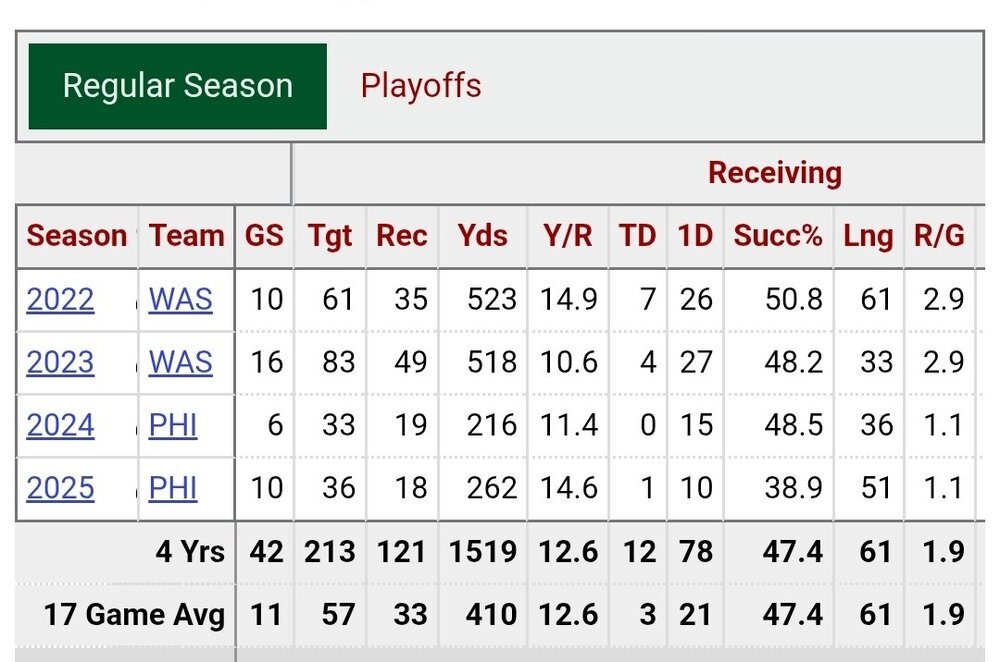The image size is (1000, 662).
Task: Sort by Succ% column header
Action: [x=777, y=236]
